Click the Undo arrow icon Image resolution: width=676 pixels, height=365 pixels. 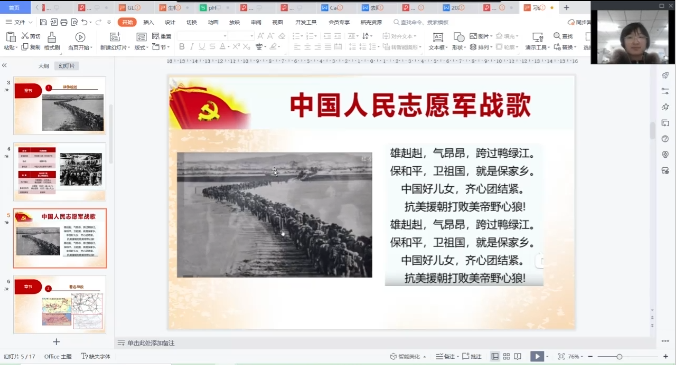coord(84,22)
